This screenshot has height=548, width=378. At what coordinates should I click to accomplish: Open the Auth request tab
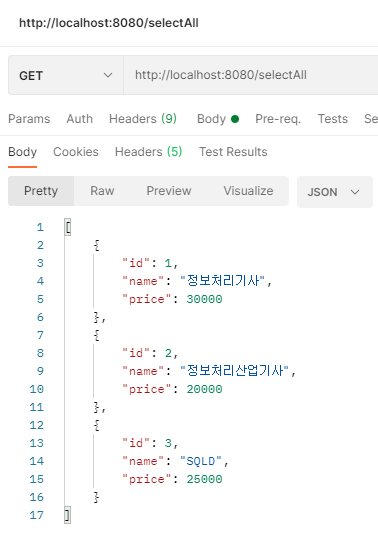pos(80,119)
